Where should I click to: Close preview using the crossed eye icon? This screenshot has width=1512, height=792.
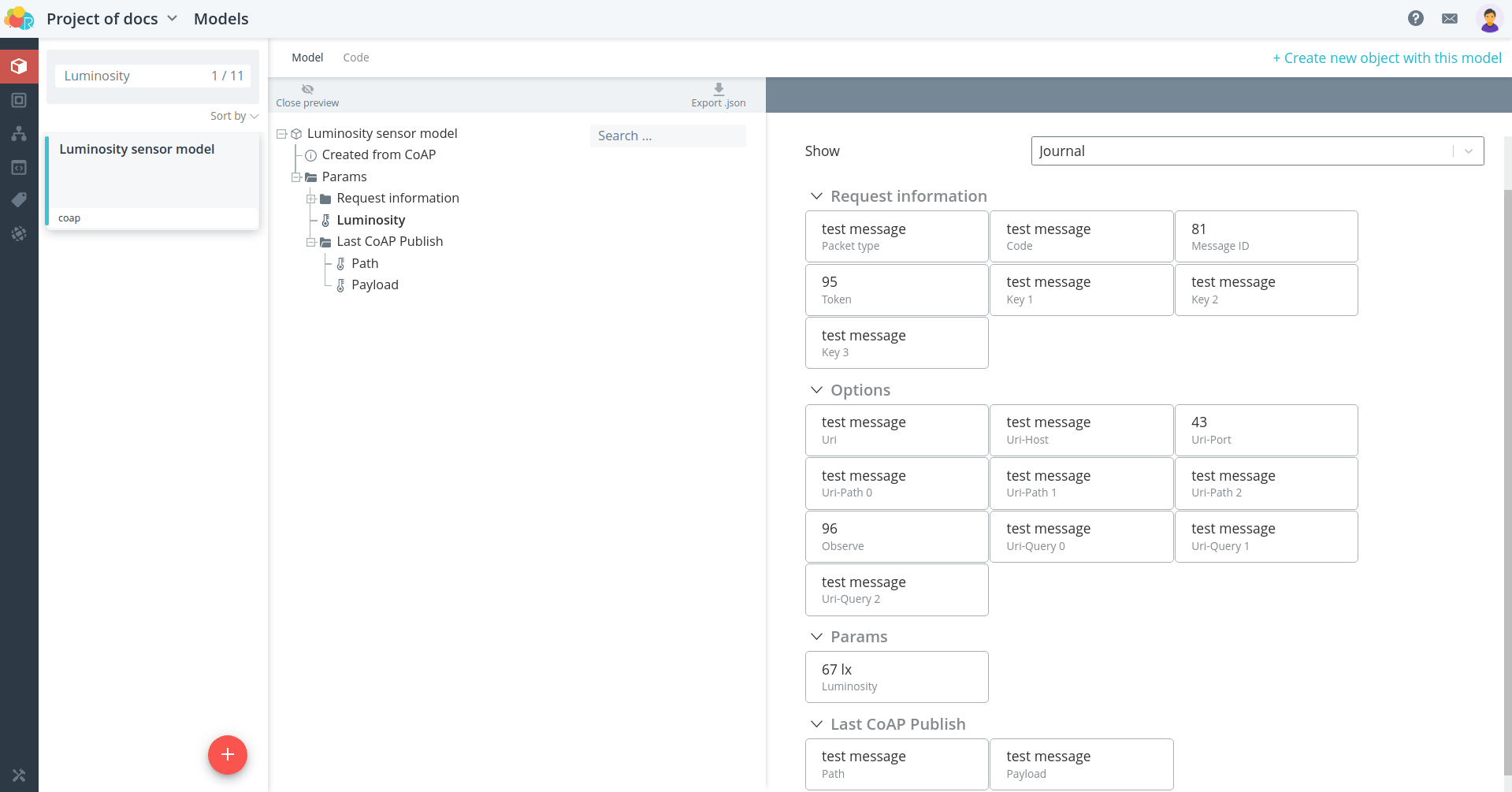point(307,89)
